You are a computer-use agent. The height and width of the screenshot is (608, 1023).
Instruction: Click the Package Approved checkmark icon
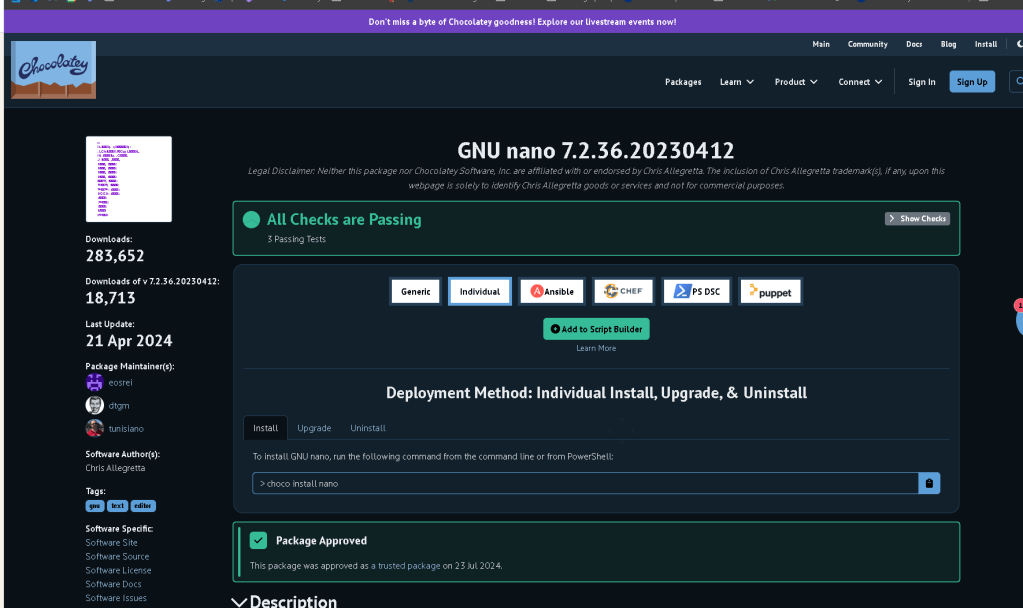pos(258,540)
